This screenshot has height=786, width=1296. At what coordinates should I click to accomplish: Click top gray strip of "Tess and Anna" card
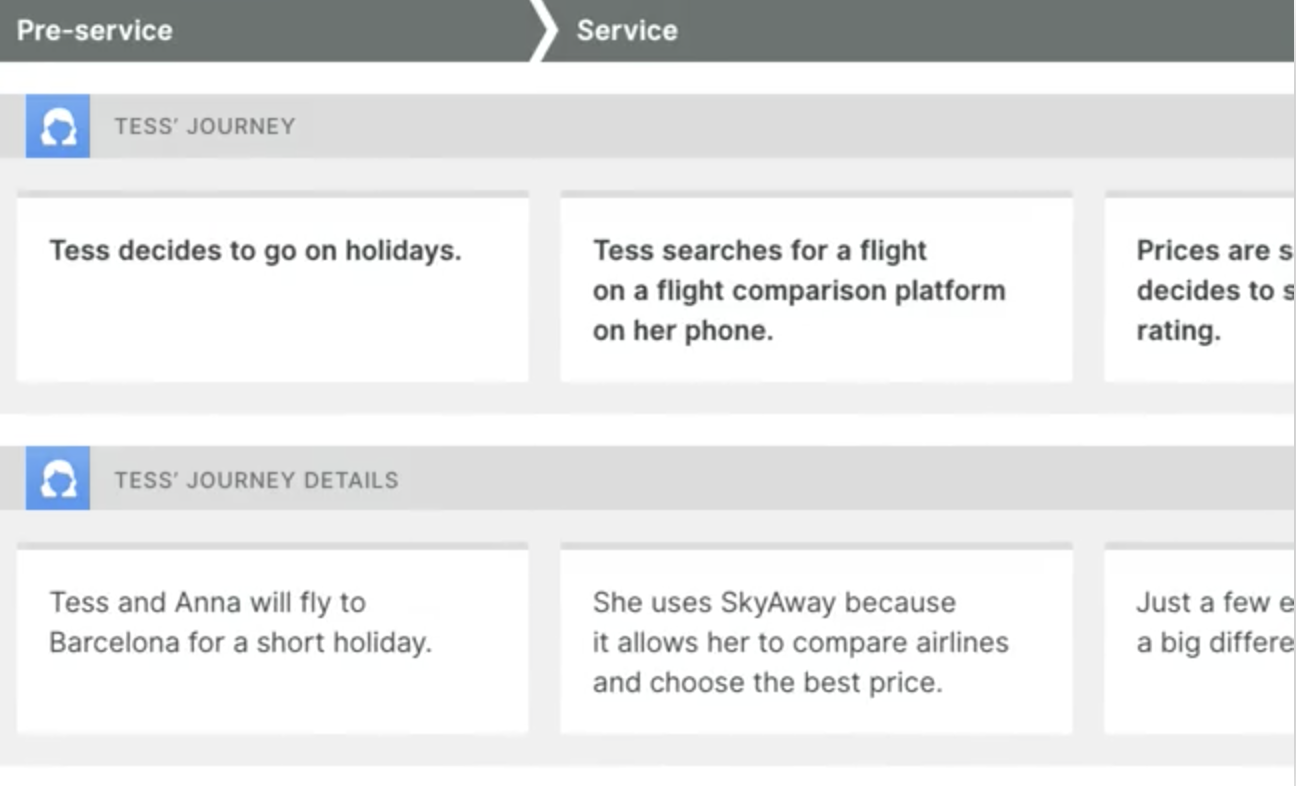point(272,547)
